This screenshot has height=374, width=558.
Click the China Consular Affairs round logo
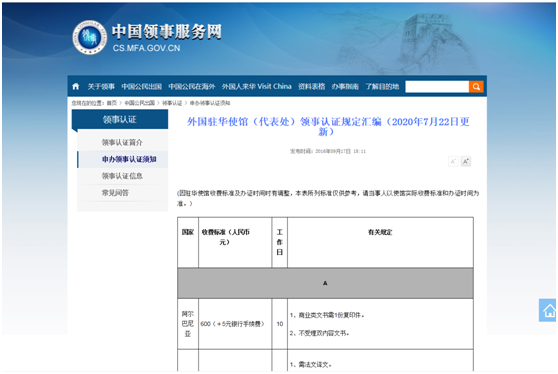click(89, 37)
